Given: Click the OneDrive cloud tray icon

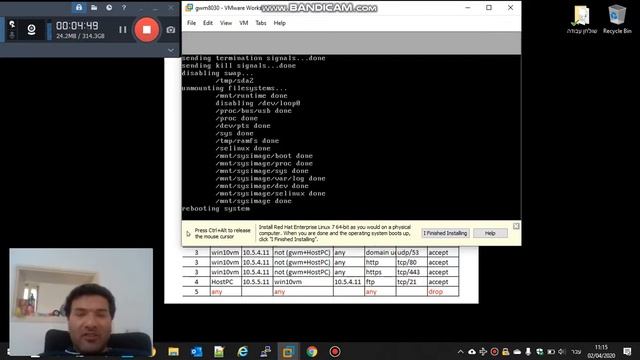Looking at the screenshot, I should click(x=517, y=351).
